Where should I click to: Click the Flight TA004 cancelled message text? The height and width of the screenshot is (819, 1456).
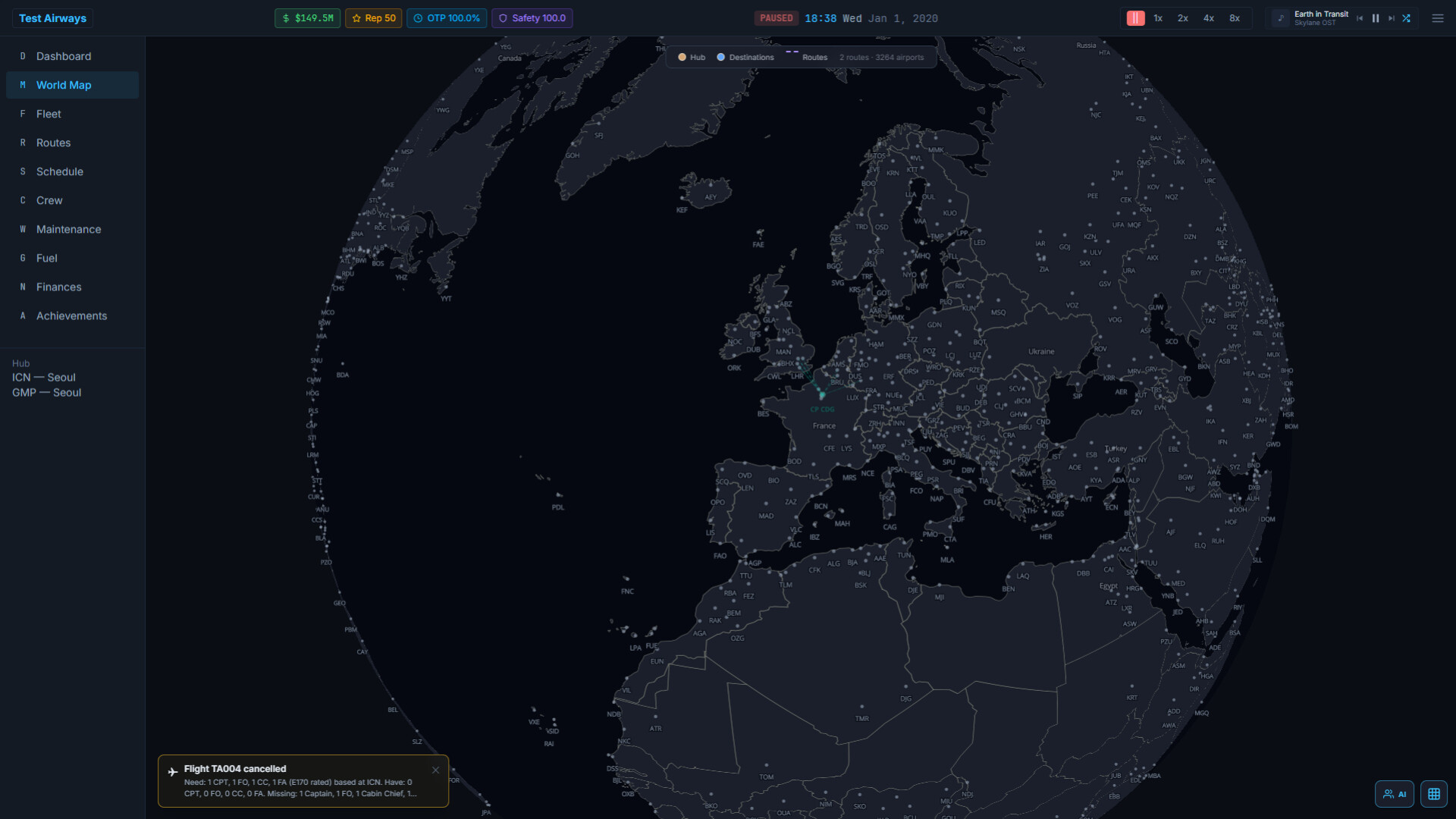pyautogui.click(x=235, y=769)
